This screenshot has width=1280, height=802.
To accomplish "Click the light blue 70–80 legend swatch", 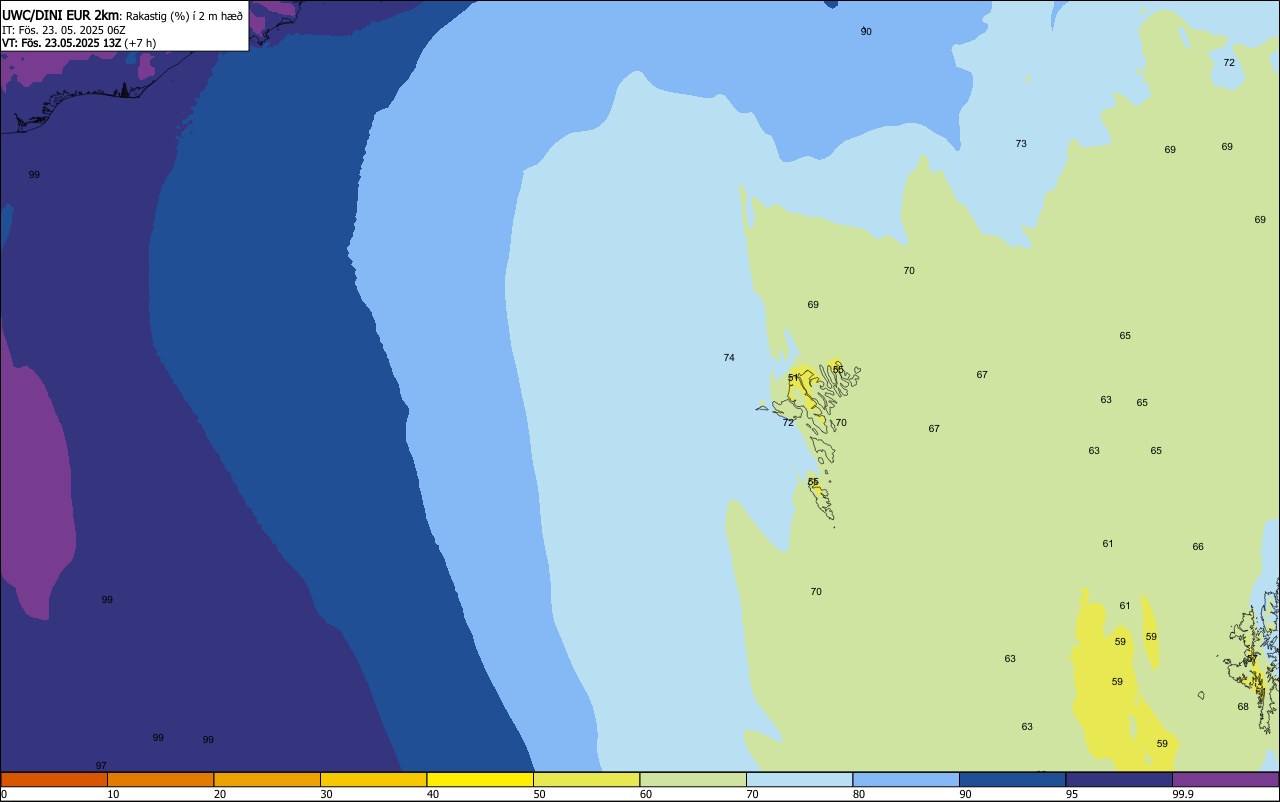I will point(800,779).
